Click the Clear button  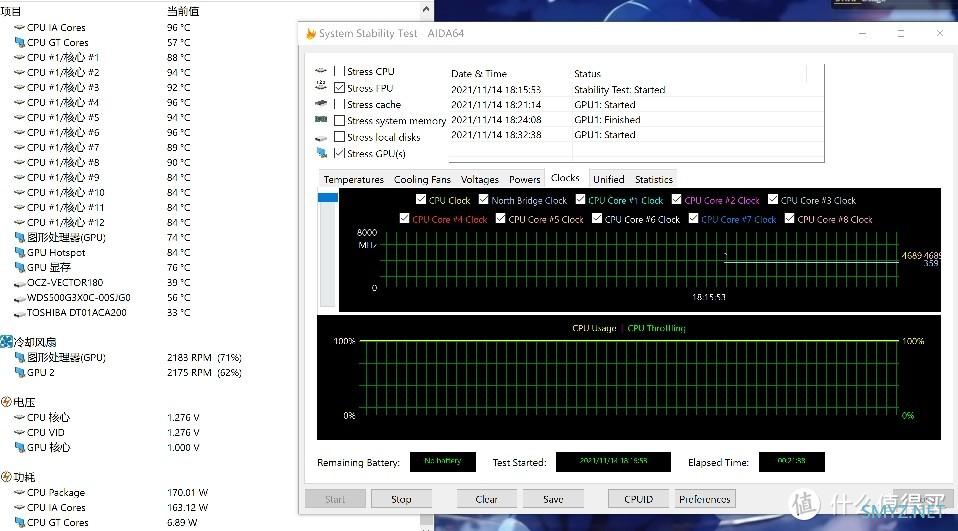pyautogui.click(x=486, y=499)
